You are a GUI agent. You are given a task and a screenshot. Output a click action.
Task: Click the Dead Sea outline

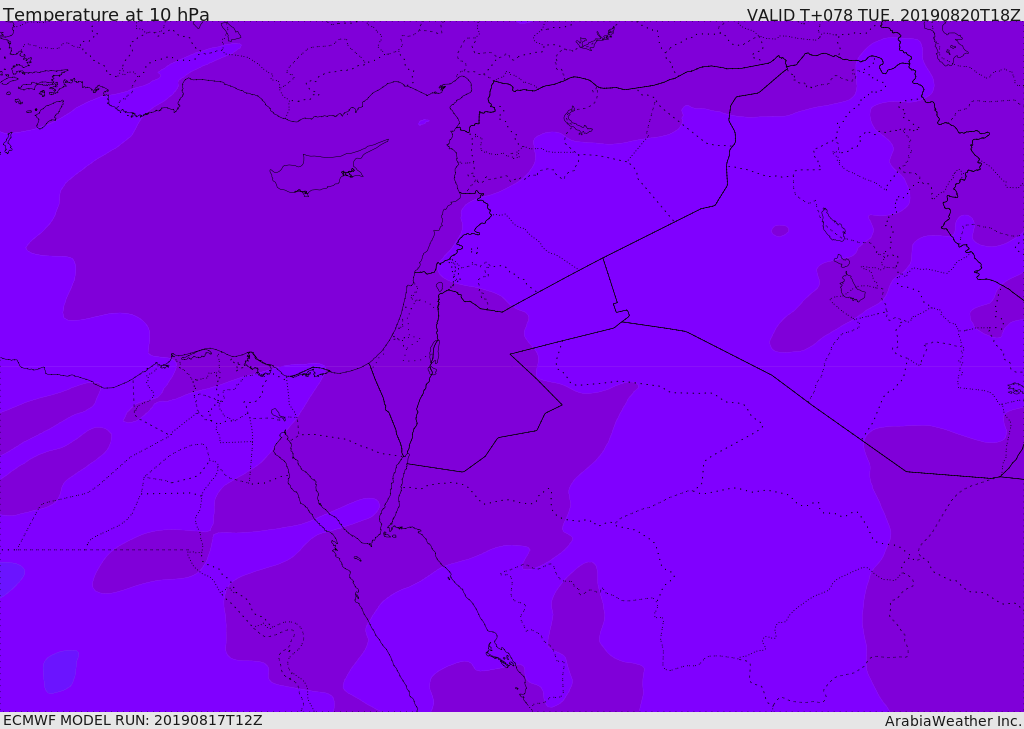click(434, 354)
